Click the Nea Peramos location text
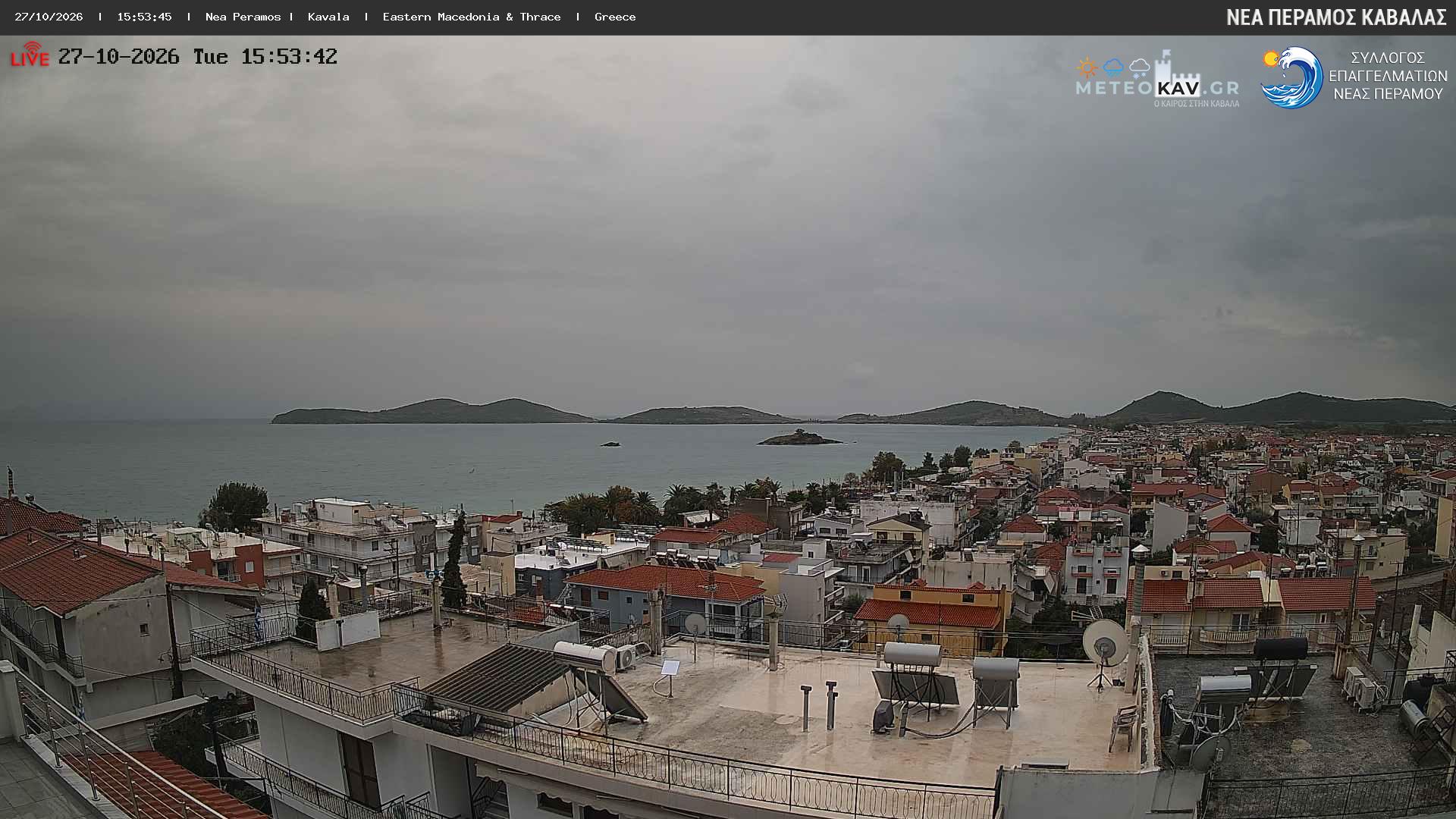The width and height of the screenshot is (1456, 819). (x=243, y=17)
